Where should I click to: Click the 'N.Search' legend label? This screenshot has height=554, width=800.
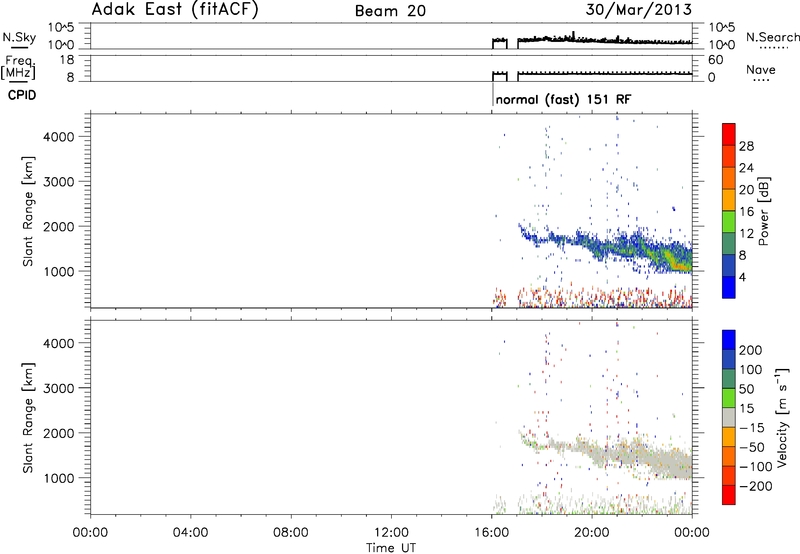coord(772,37)
